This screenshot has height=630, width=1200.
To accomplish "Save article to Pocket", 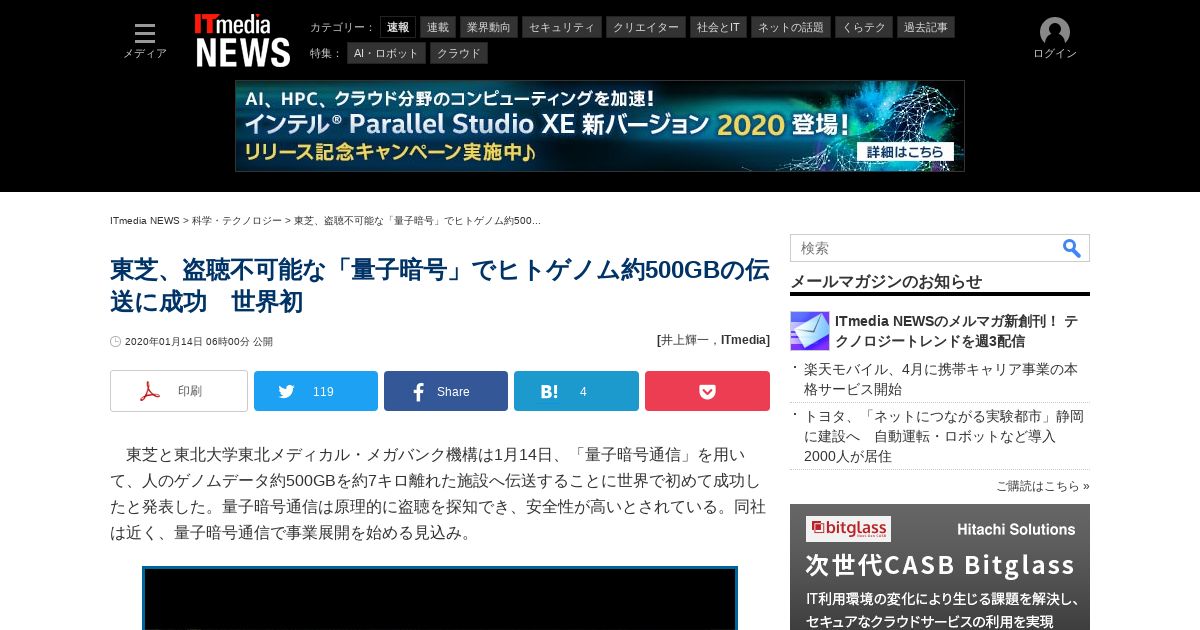I will click(x=707, y=391).
